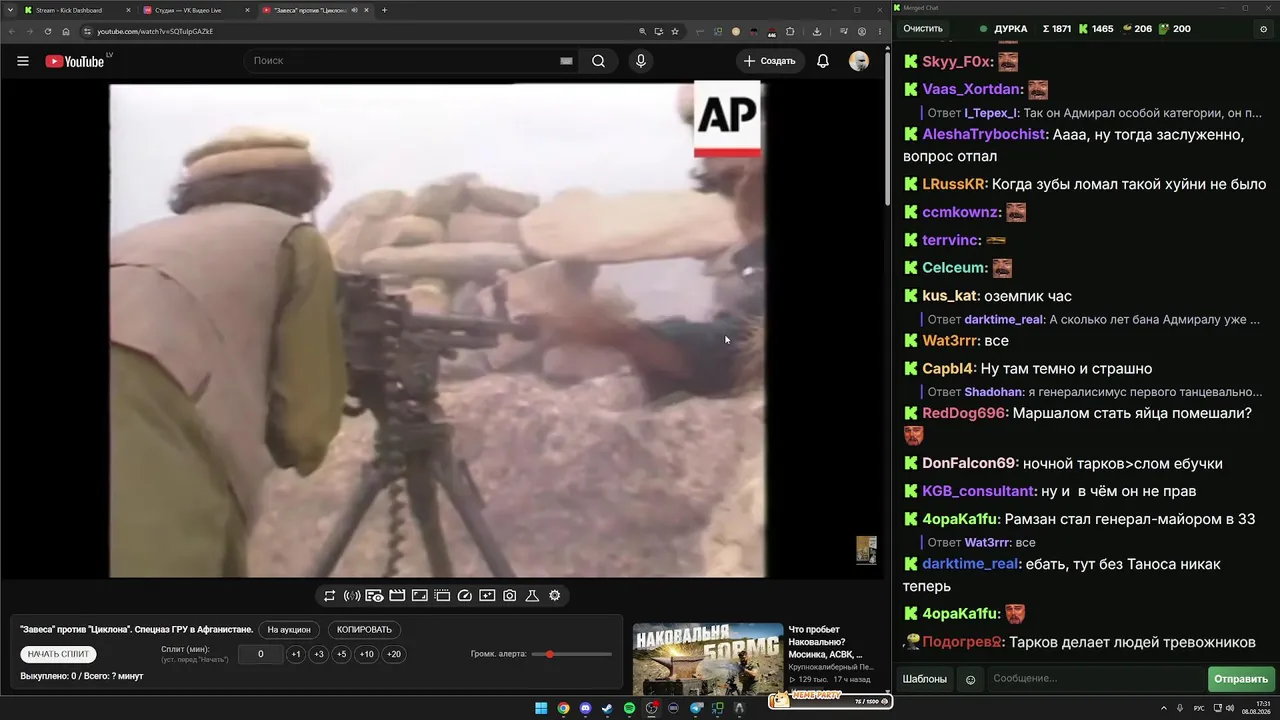Click the split minutes input field
Screen dimensions: 1280x720
click(260, 655)
